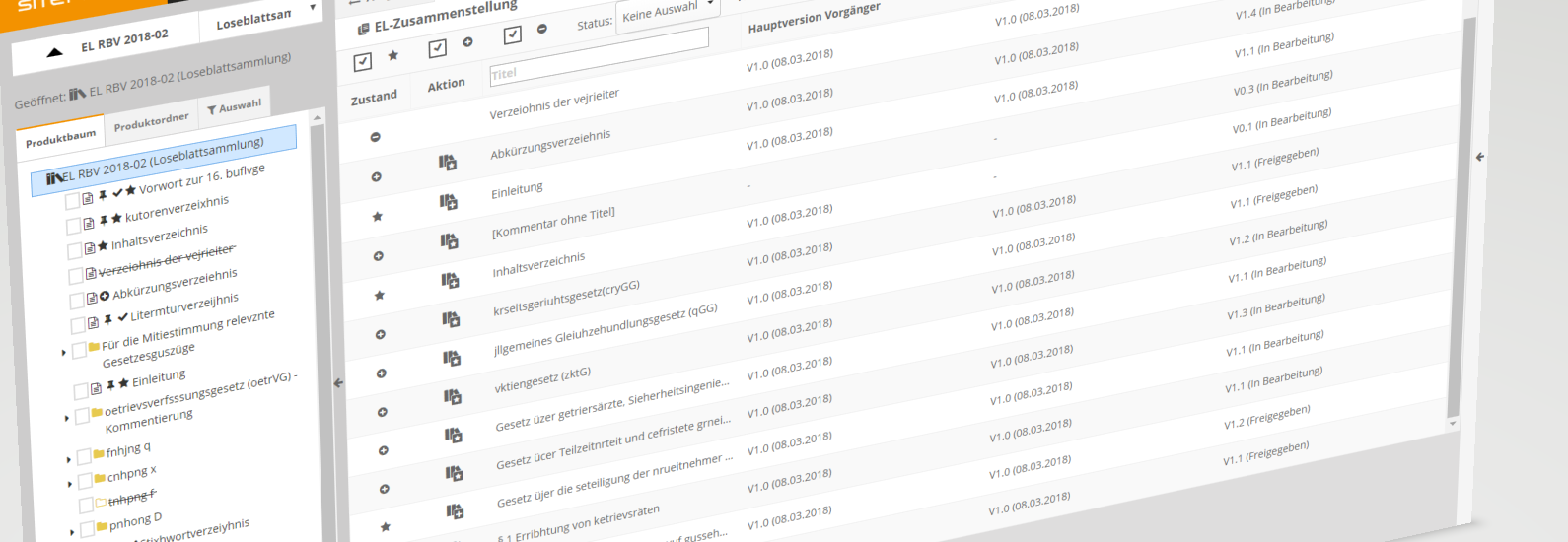
Task: Click the minus state icon for Verzeiohnis der vejrieiter
Action: (x=375, y=137)
